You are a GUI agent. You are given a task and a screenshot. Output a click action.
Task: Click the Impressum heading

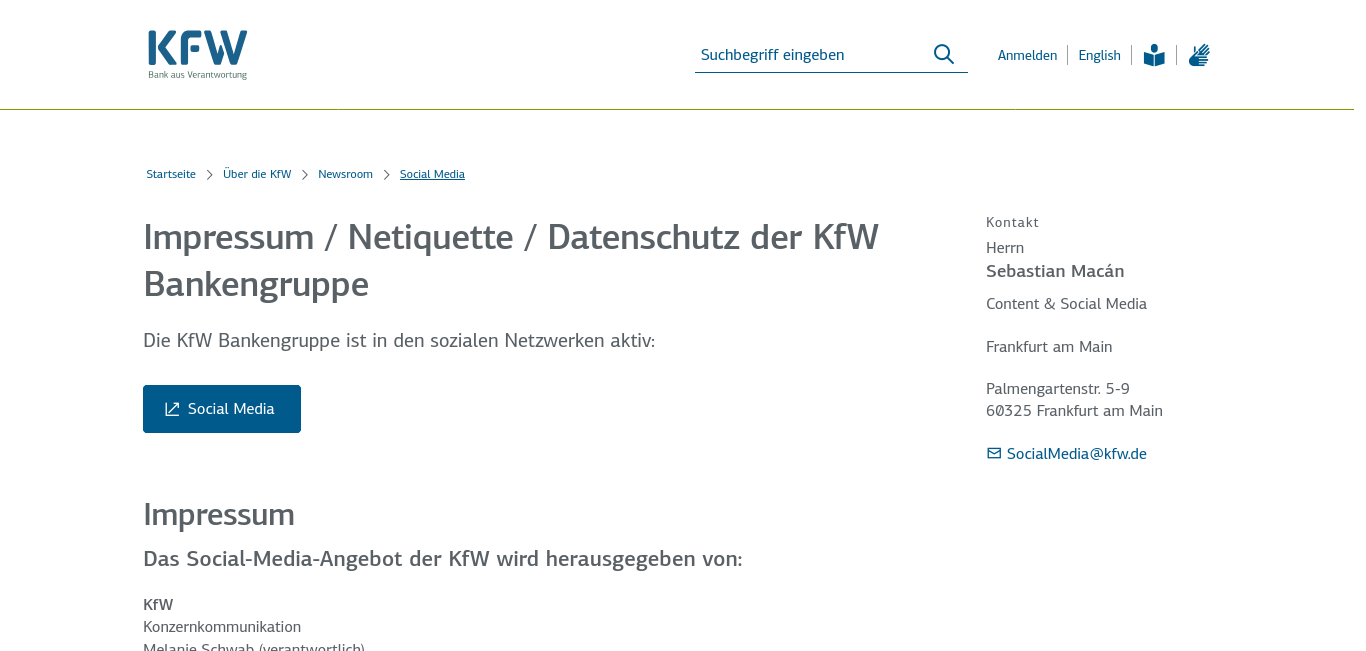219,514
